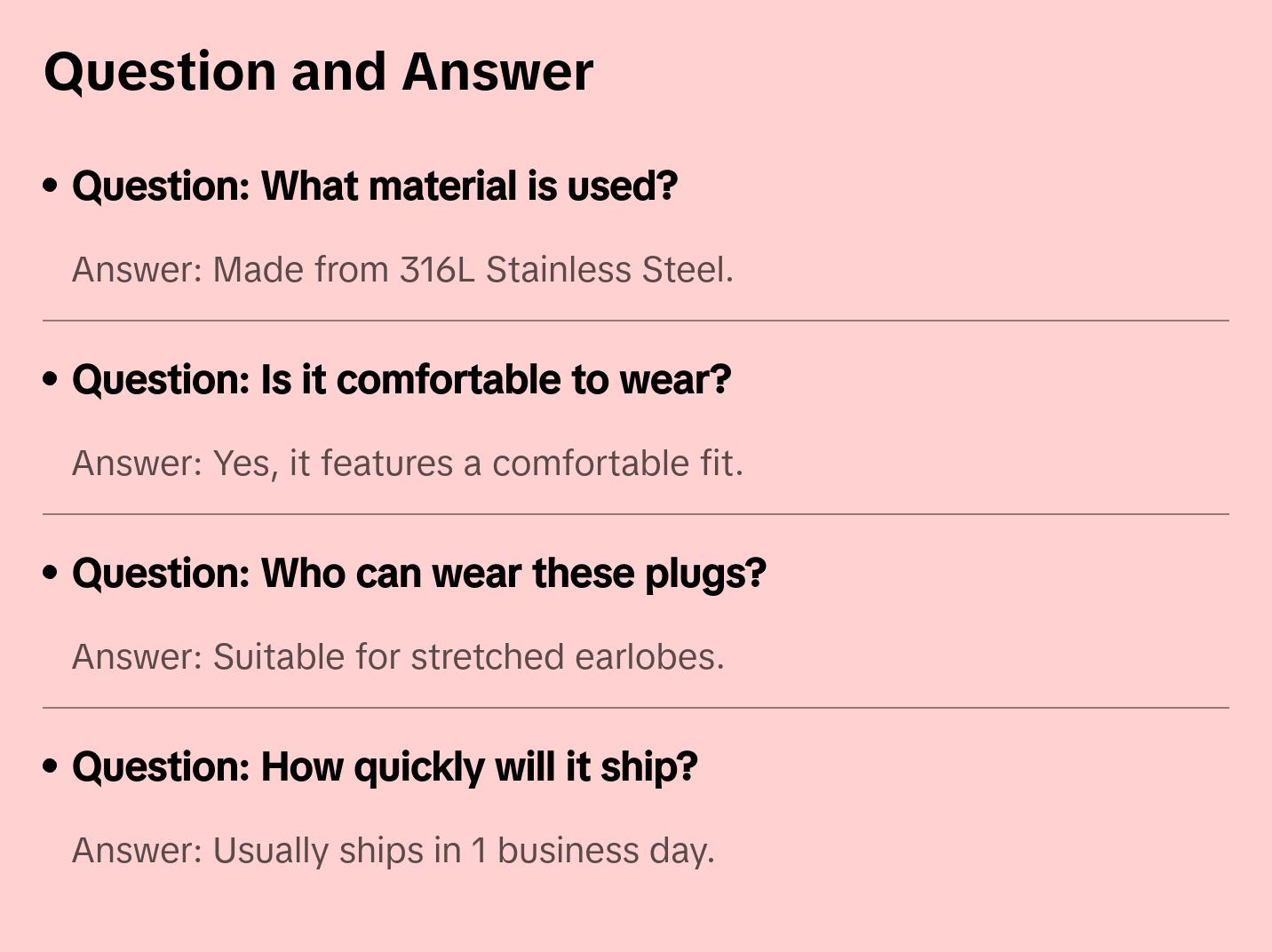The width and height of the screenshot is (1272, 952).
Task: Click the answer about 316L Stainless Steel
Action: pyautogui.click(x=402, y=270)
